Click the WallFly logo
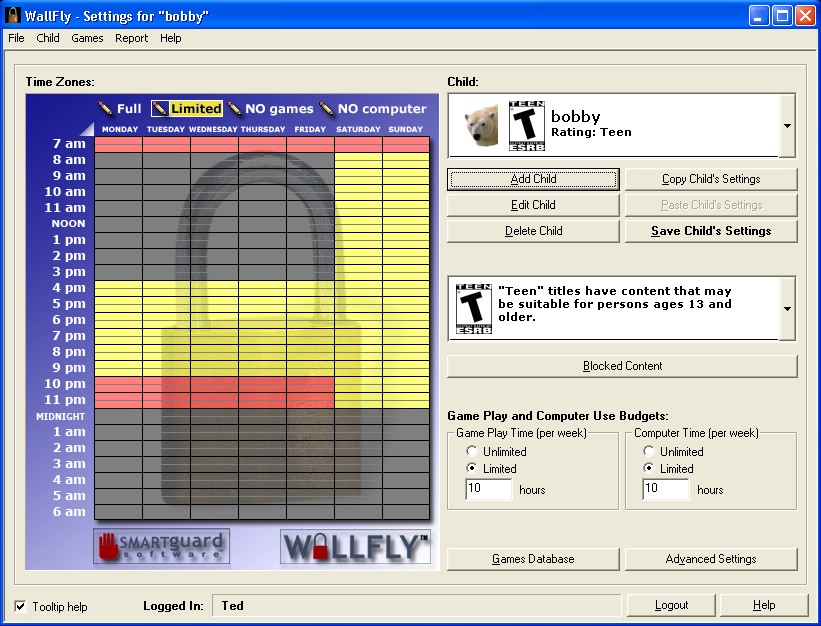Screen dimensions: 821x626 (x=356, y=546)
